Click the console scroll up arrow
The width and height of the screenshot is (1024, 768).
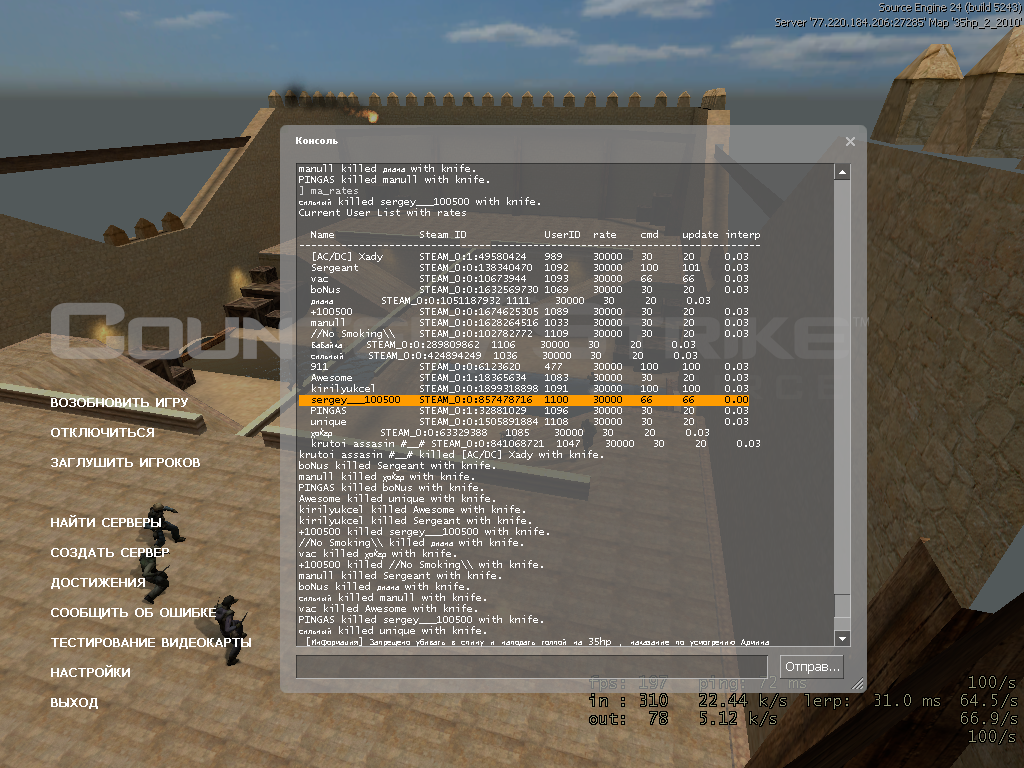[842, 172]
